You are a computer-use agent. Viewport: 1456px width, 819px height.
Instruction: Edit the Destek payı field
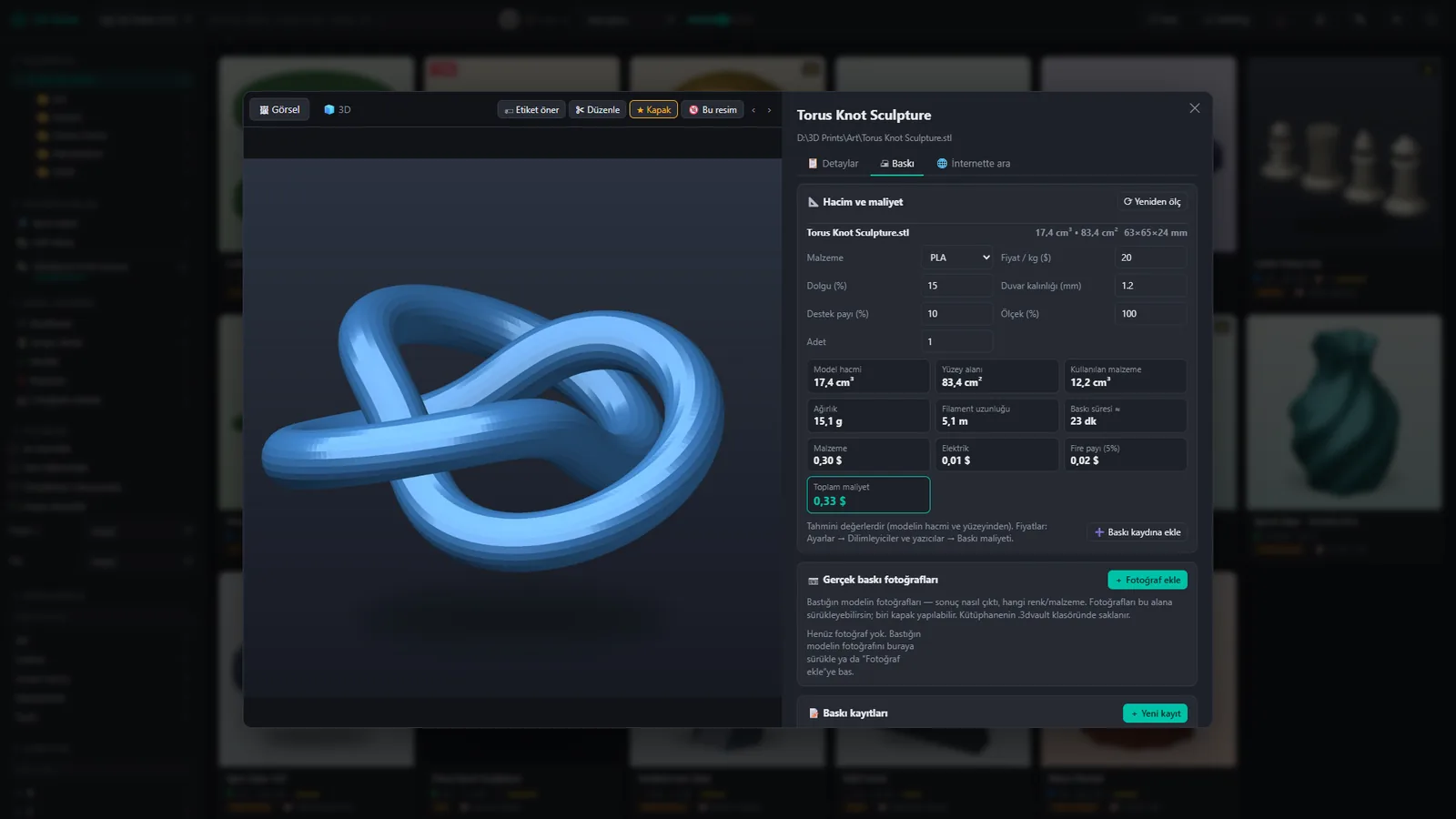958,314
